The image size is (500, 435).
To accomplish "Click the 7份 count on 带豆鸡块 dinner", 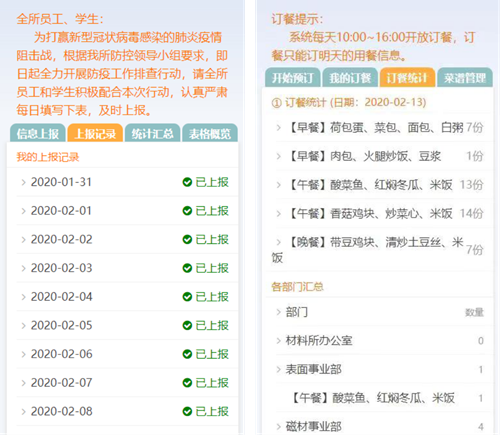I will pos(475,250).
